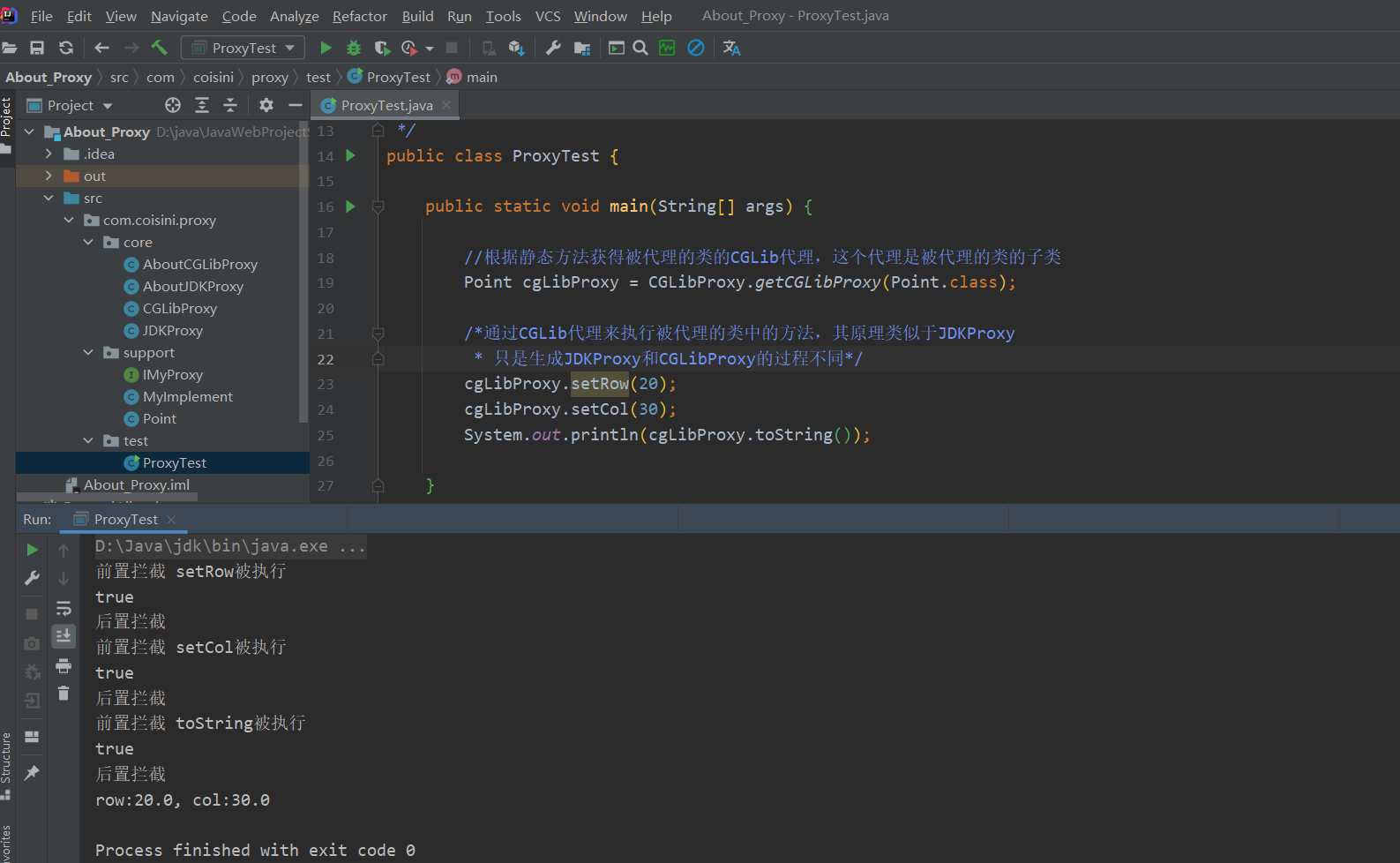Select the Point class in tree

point(160,418)
